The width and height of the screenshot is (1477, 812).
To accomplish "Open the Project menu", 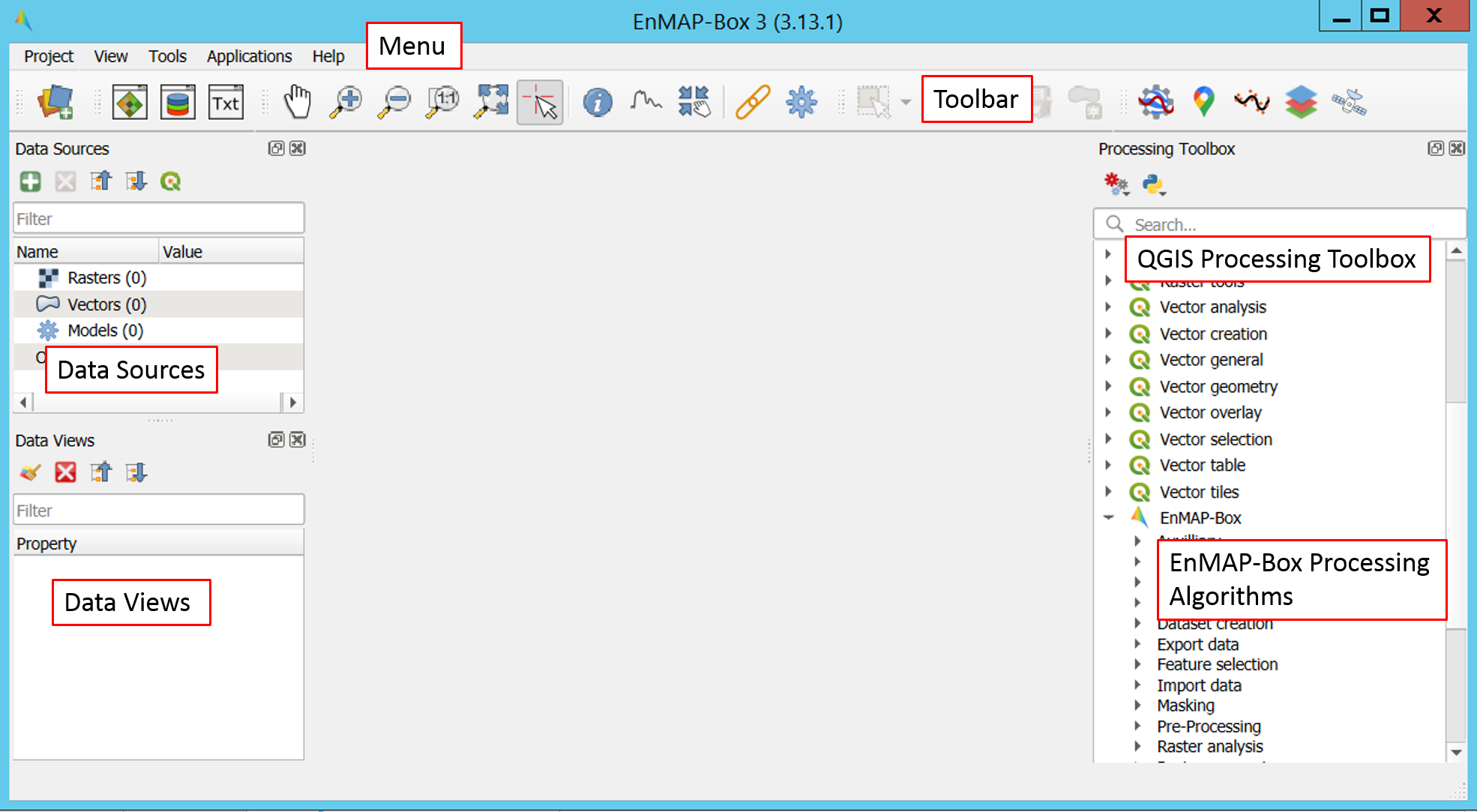I will click(x=49, y=56).
